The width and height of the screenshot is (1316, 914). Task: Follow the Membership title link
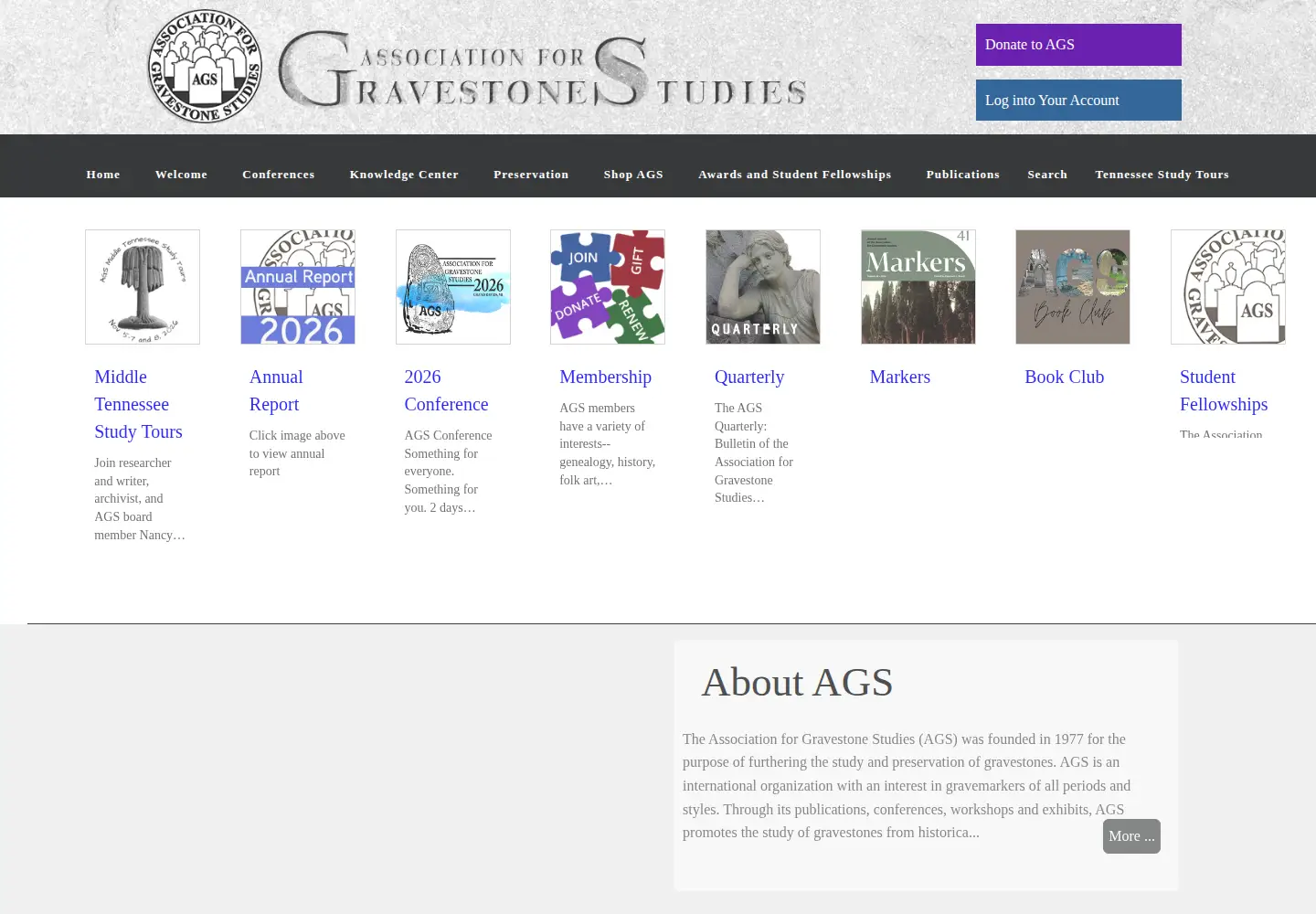(605, 377)
